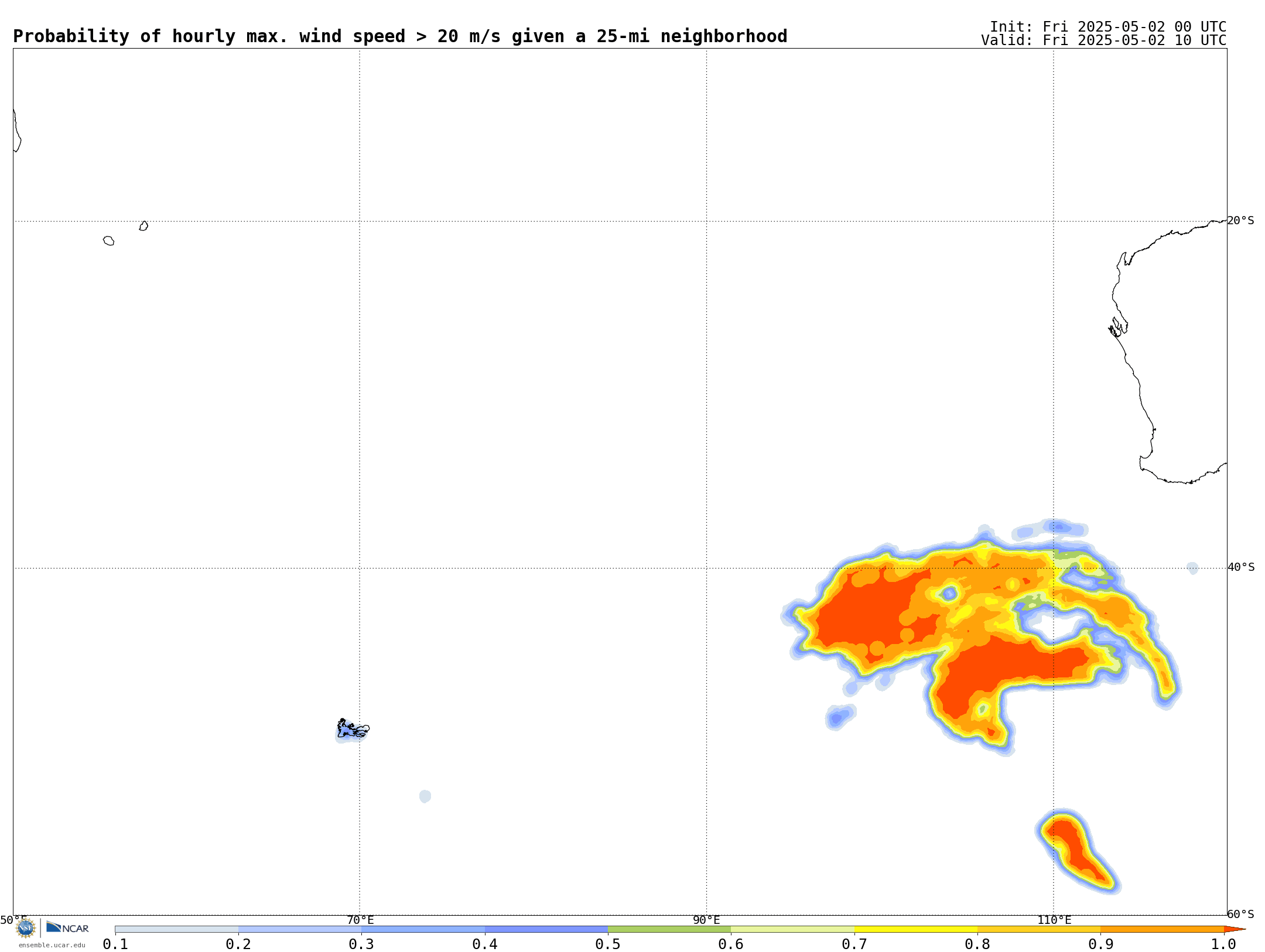Screen dimensions: 1265x952
Task: Click the NCAR logo
Action: point(67,927)
